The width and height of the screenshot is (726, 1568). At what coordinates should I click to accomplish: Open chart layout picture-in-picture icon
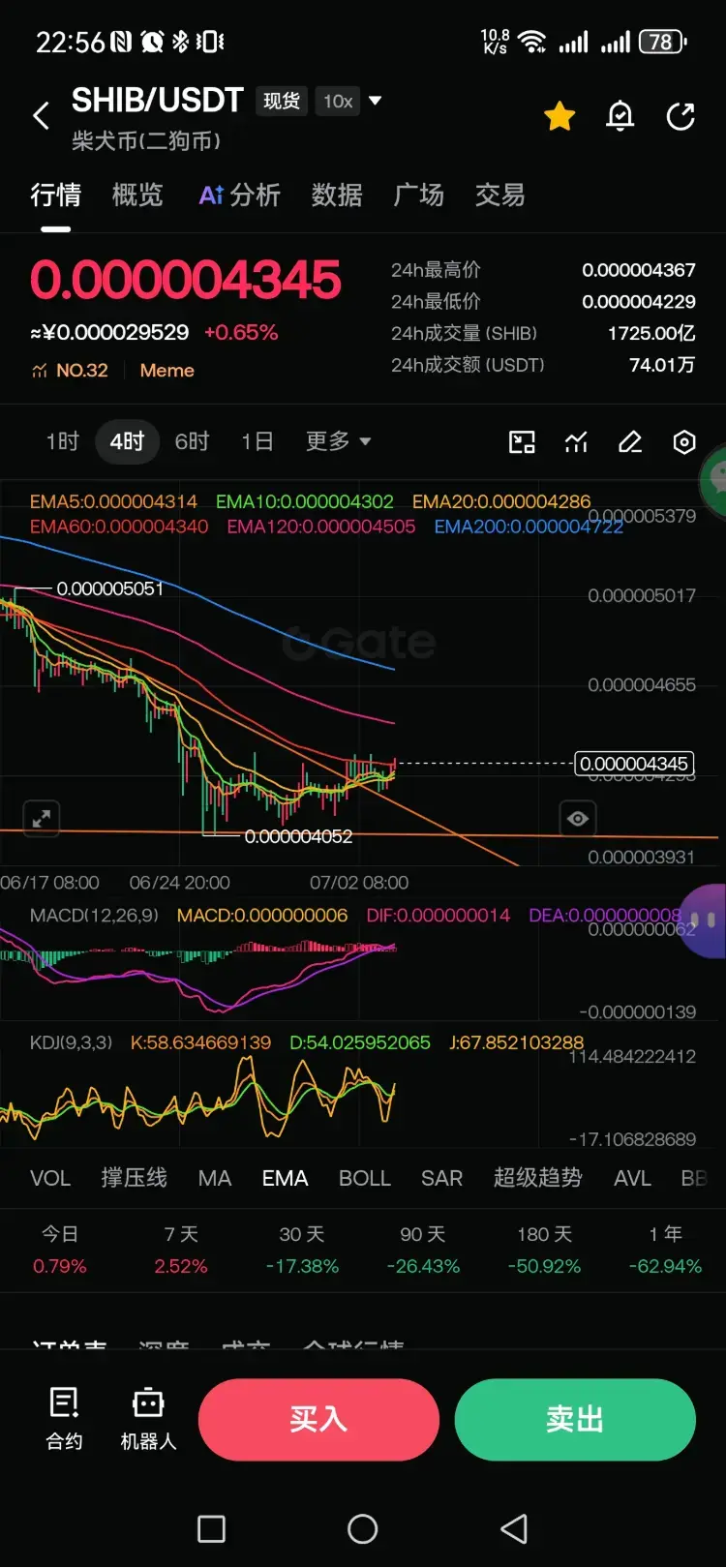522,442
